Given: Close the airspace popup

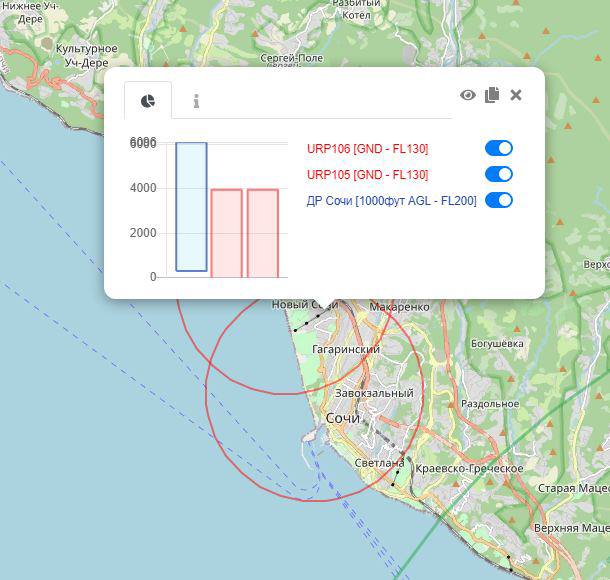Looking at the screenshot, I should pyautogui.click(x=516, y=95).
